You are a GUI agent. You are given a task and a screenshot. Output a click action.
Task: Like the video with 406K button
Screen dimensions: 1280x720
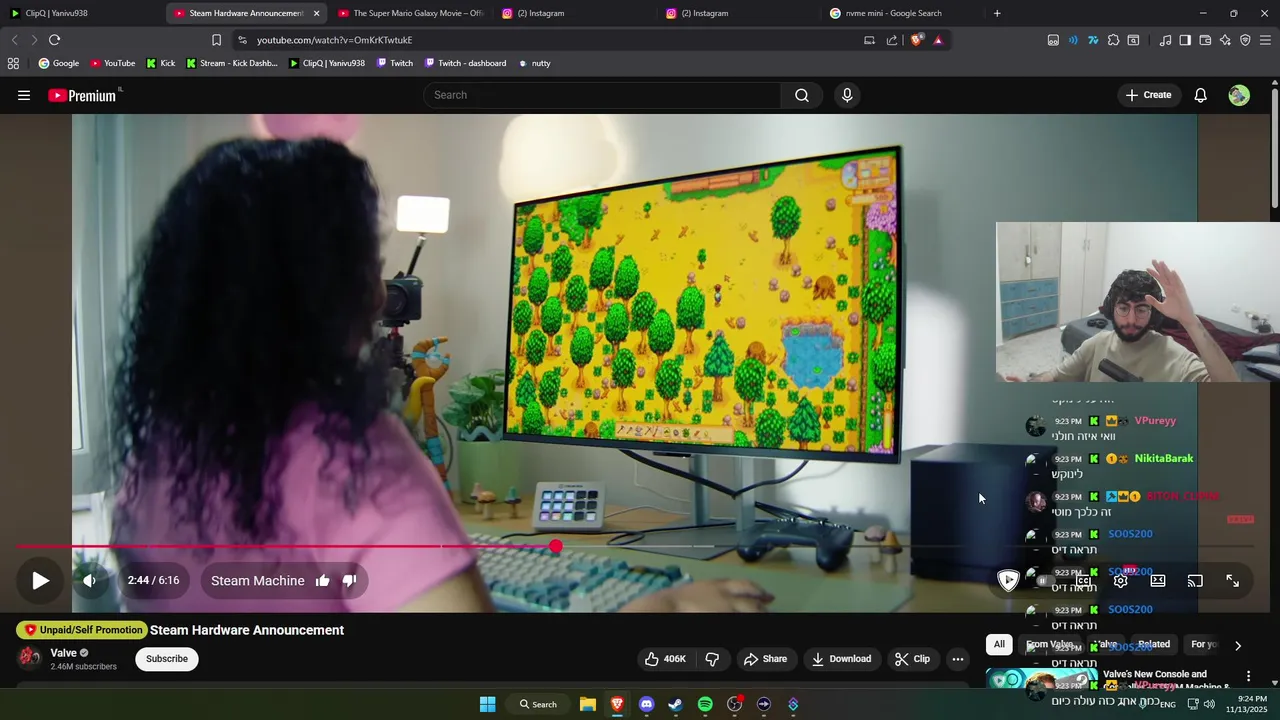coord(665,658)
